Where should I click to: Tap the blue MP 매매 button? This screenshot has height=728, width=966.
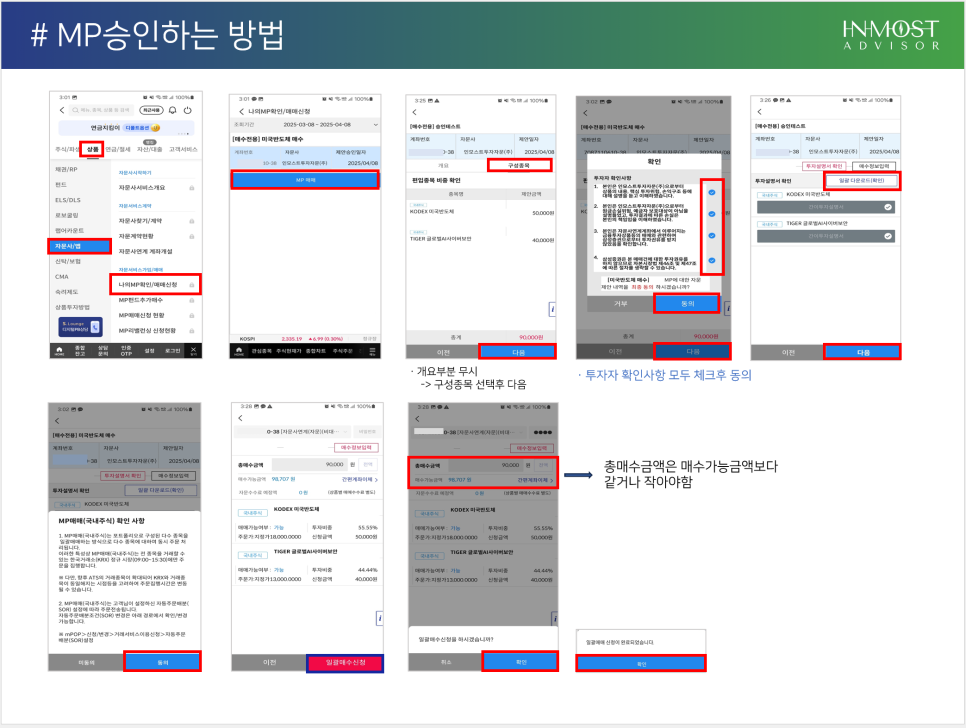click(x=305, y=180)
